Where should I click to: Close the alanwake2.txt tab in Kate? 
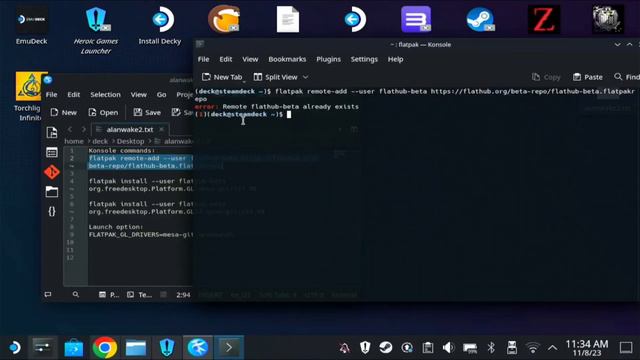(162, 129)
